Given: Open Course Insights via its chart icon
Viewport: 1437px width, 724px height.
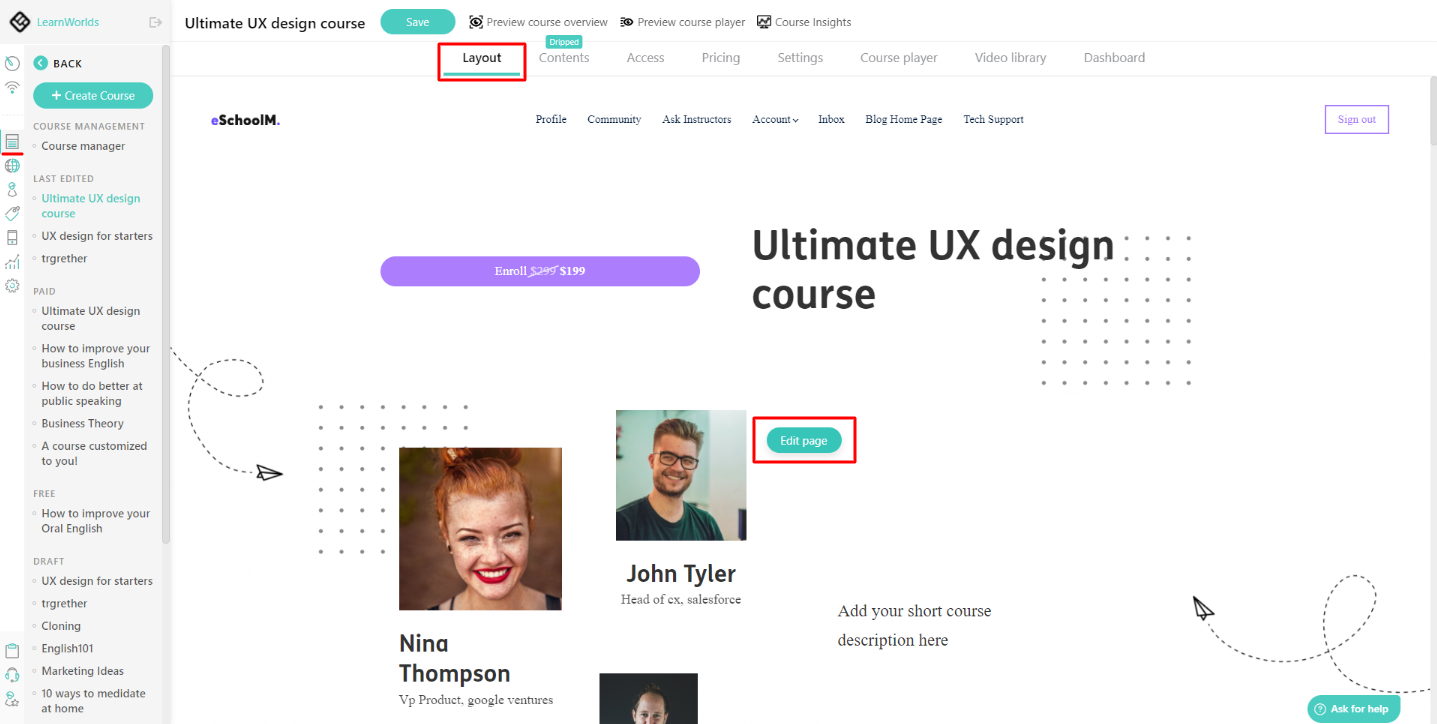Looking at the screenshot, I should (x=763, y=21).
